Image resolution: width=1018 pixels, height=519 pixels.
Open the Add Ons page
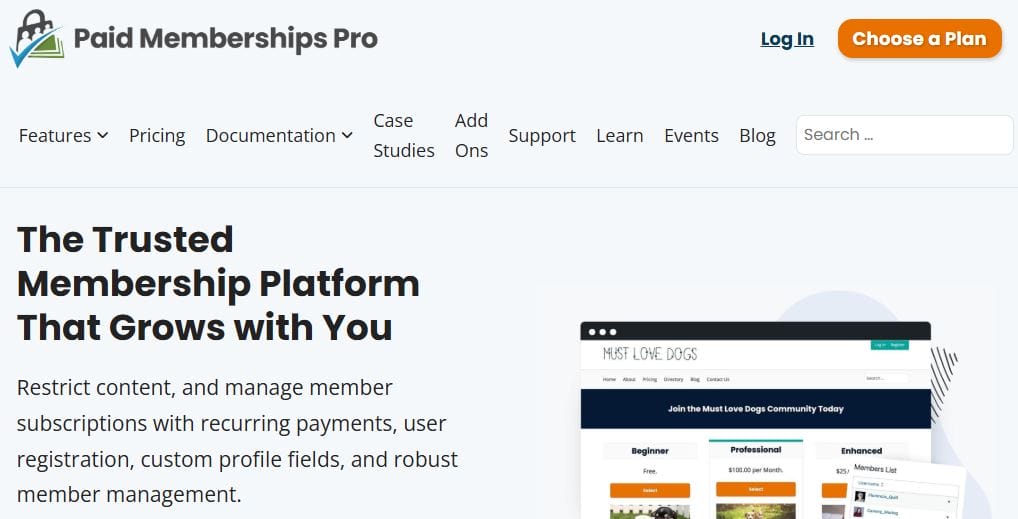point(471,135)
